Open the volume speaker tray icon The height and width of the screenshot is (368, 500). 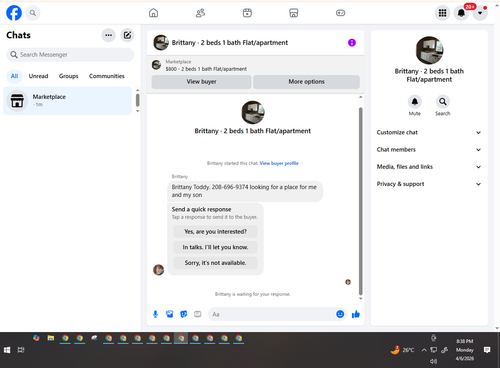click(434, 361)
